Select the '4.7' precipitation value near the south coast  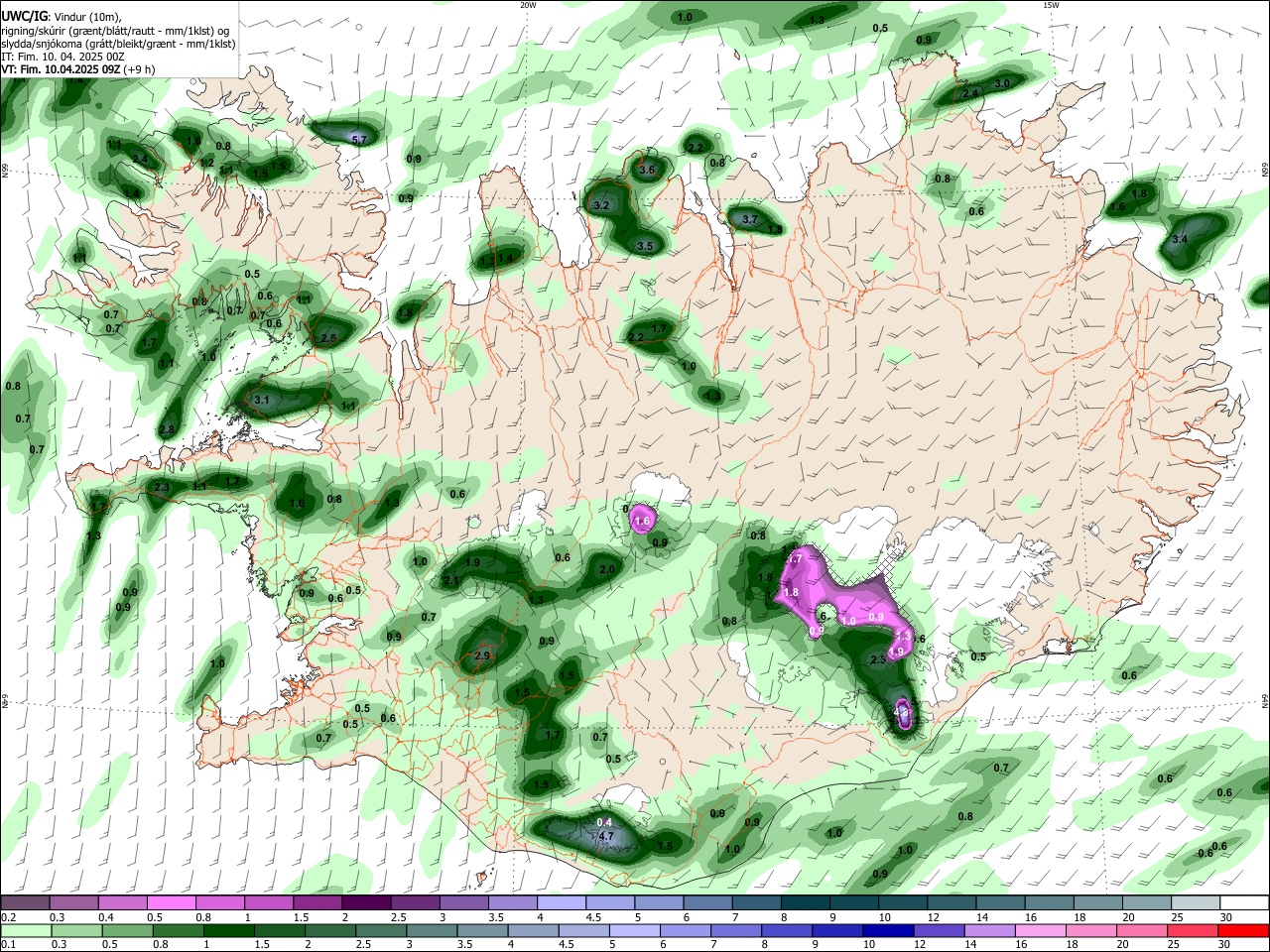click(x=605, y=836)
